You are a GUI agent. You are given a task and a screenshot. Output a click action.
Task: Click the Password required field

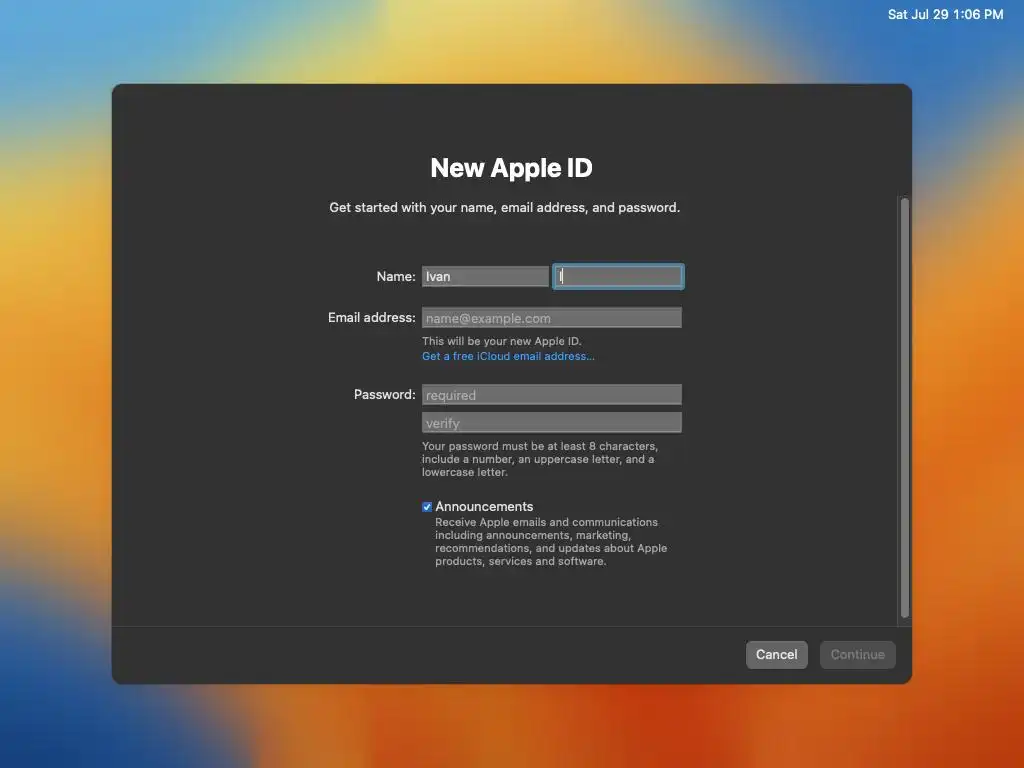552,394
